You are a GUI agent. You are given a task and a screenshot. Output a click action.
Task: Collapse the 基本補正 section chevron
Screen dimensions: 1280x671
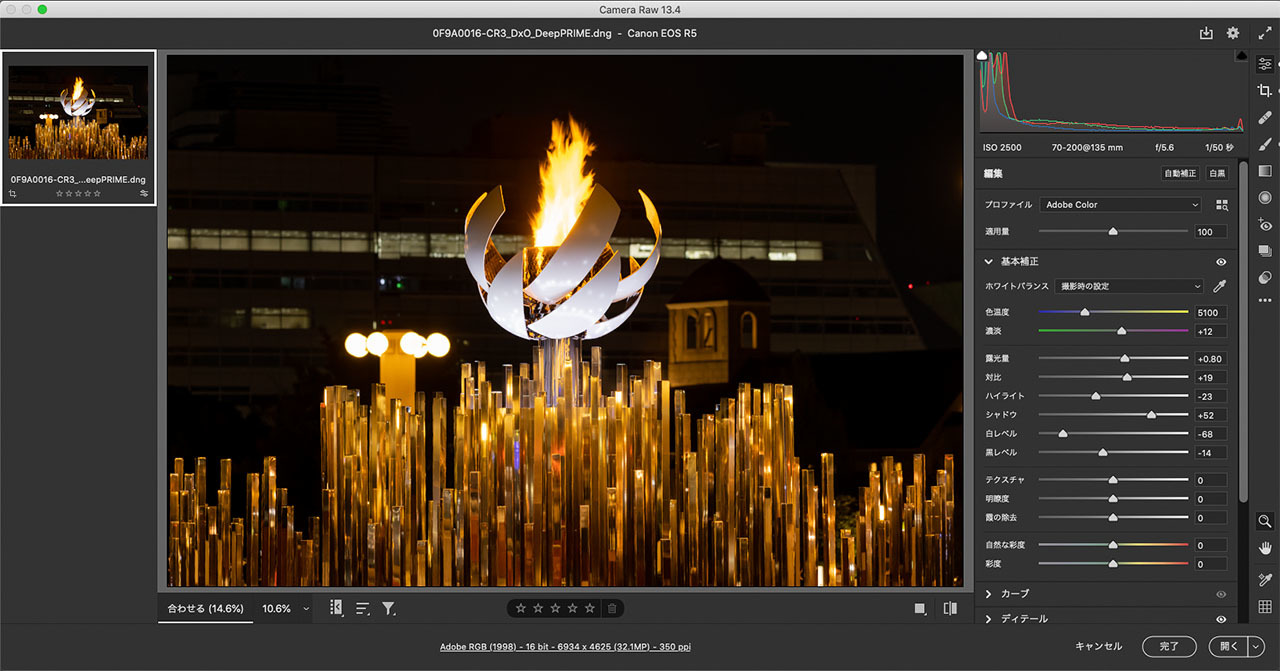[x=989, y=262]
